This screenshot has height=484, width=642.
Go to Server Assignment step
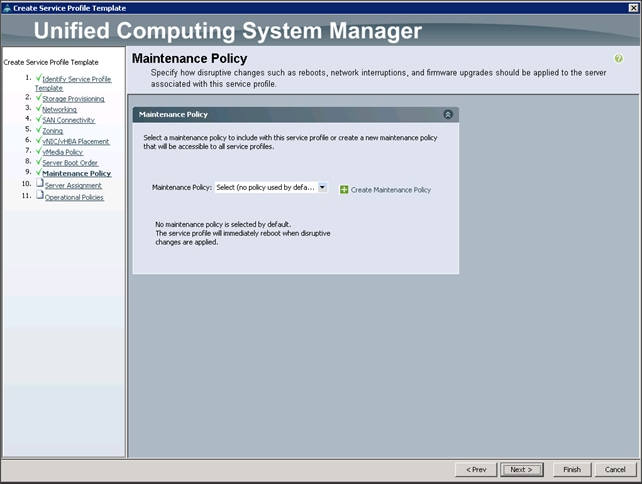point(73,185)
